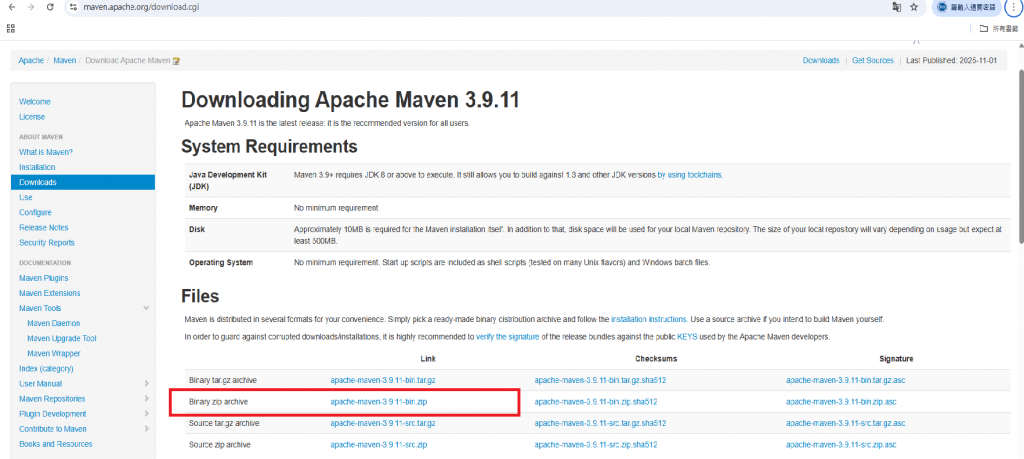Image resolution: width=1024 pixels, height=459 pixels.
Task: Download apache-maven-3.9.11-src.tar.gz
Action: [x=383, y=423]
